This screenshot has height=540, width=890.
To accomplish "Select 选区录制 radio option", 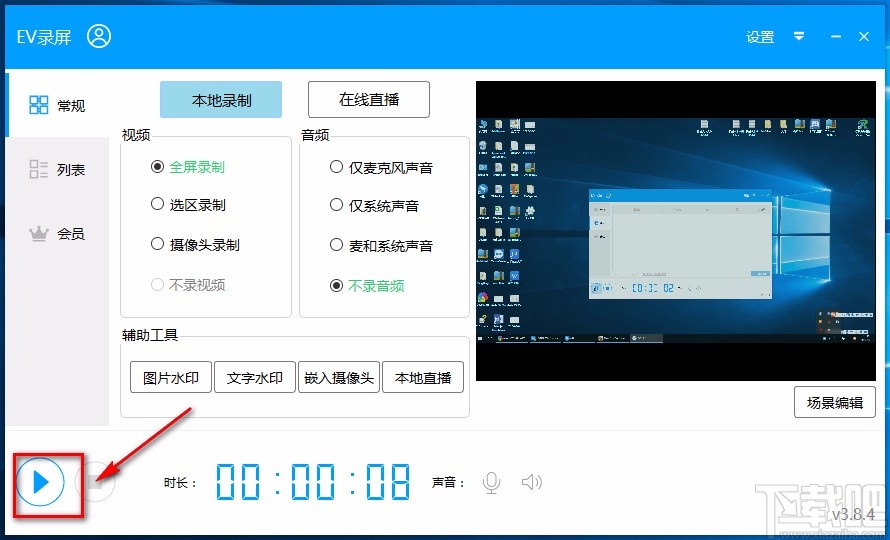I will (x=188, y=204).
